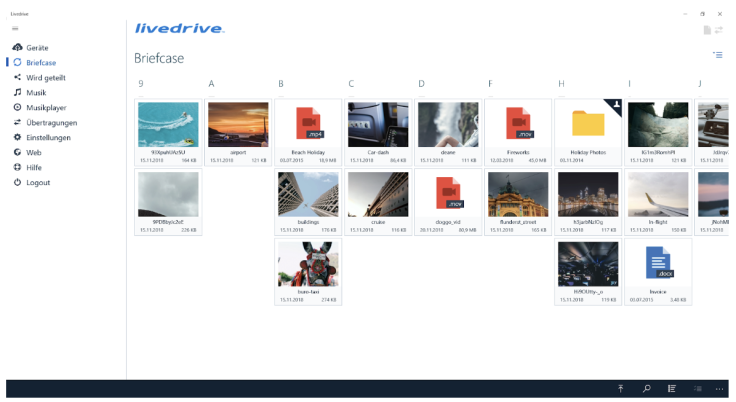736x402 pixels.
Task: Jump to the letter group F
Action: click(490, 84)
